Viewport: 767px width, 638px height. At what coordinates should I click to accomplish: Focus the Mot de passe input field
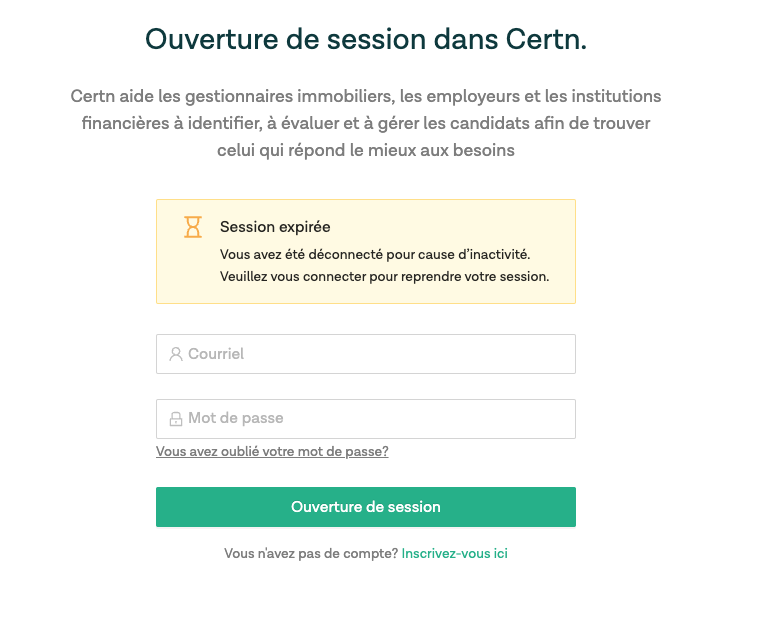tap(380, 419)
